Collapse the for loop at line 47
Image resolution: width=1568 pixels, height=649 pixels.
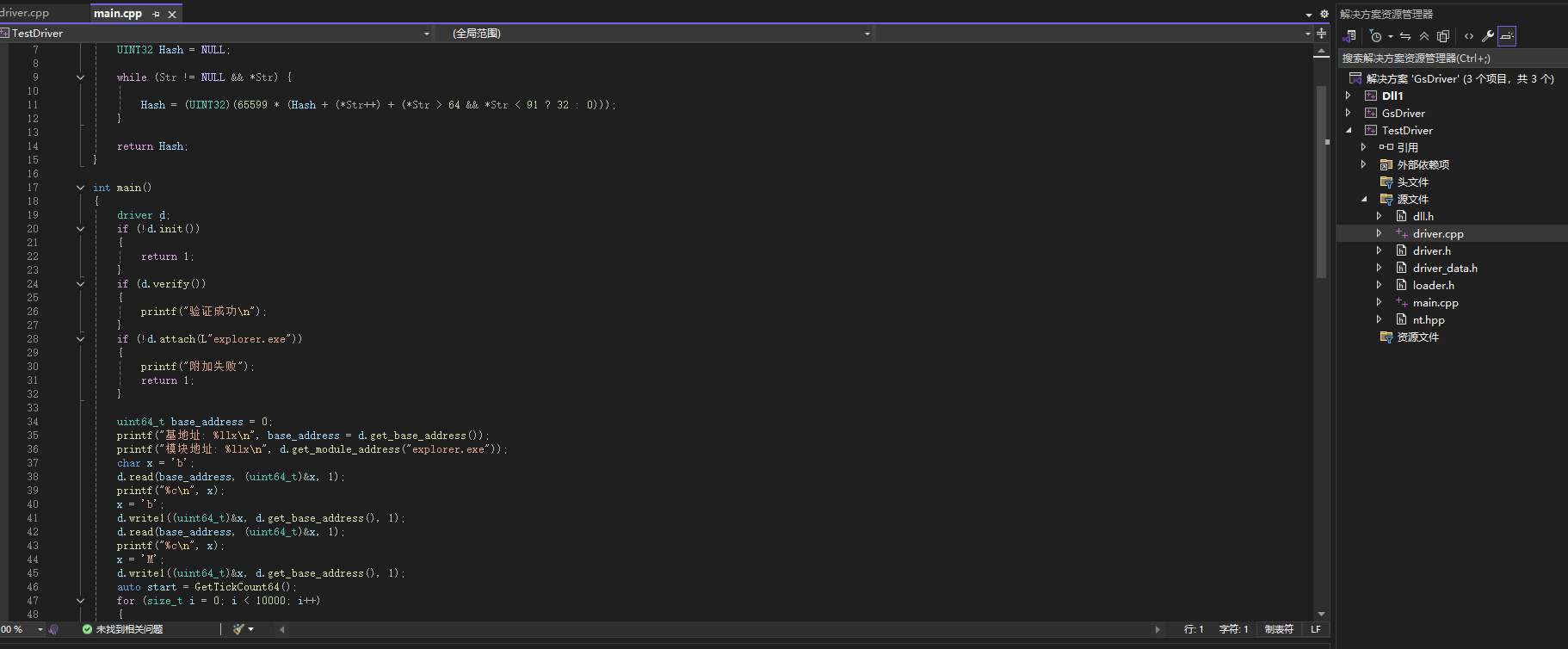[80, 601]
